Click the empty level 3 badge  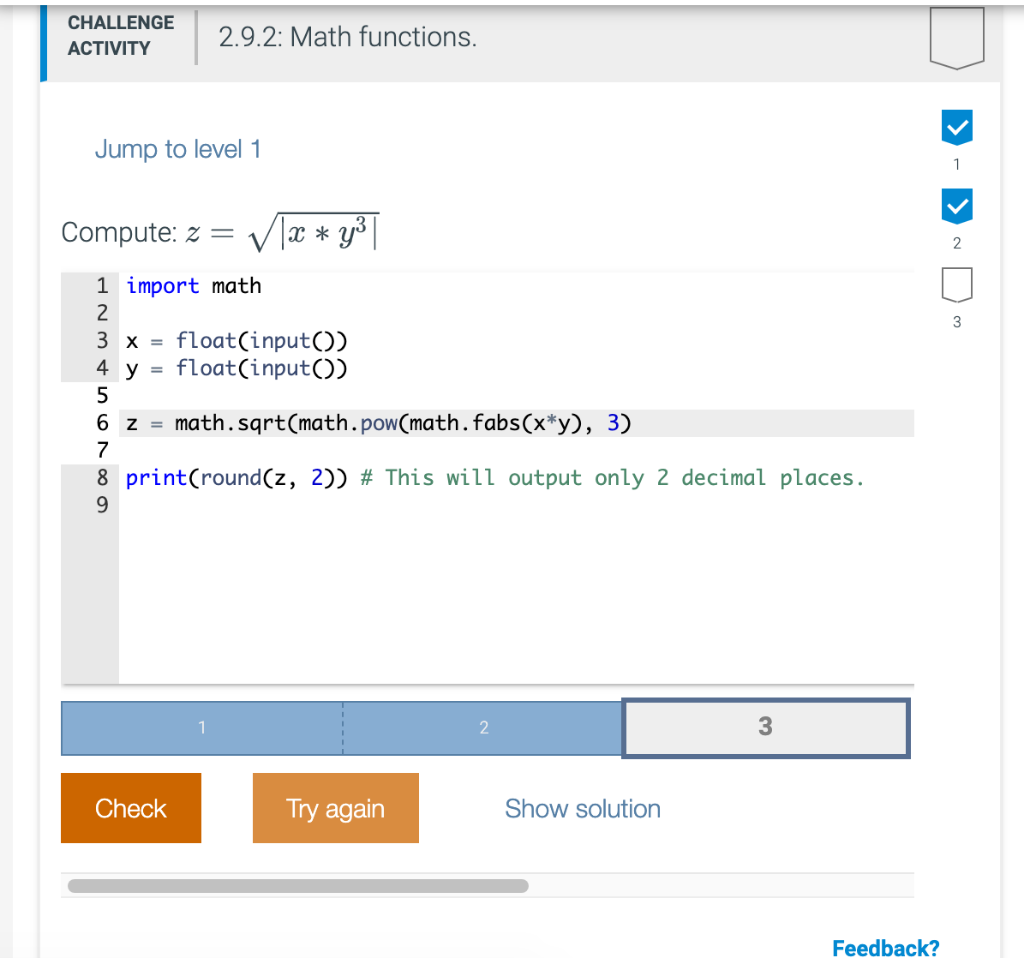pyautogui.click(x=957, y=285)
